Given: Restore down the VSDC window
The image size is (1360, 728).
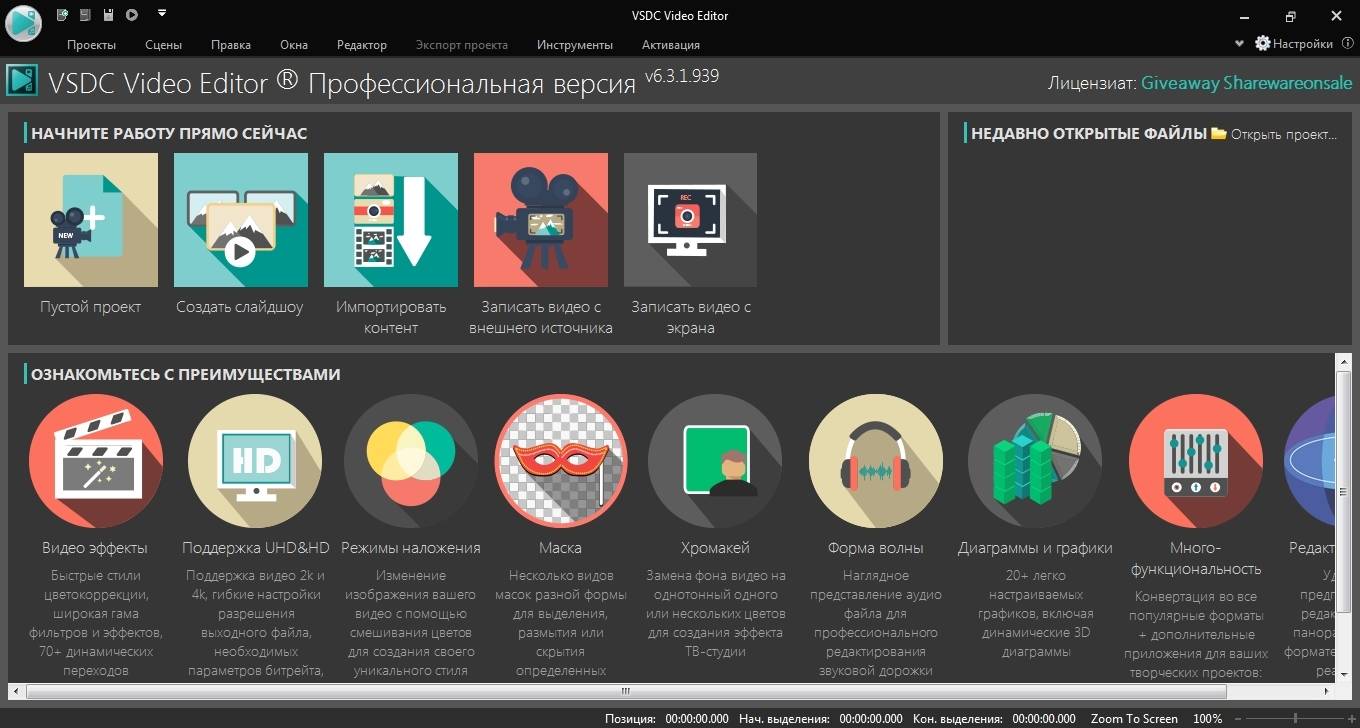Looking at the screenshot, I should (x=1291, y=15).
